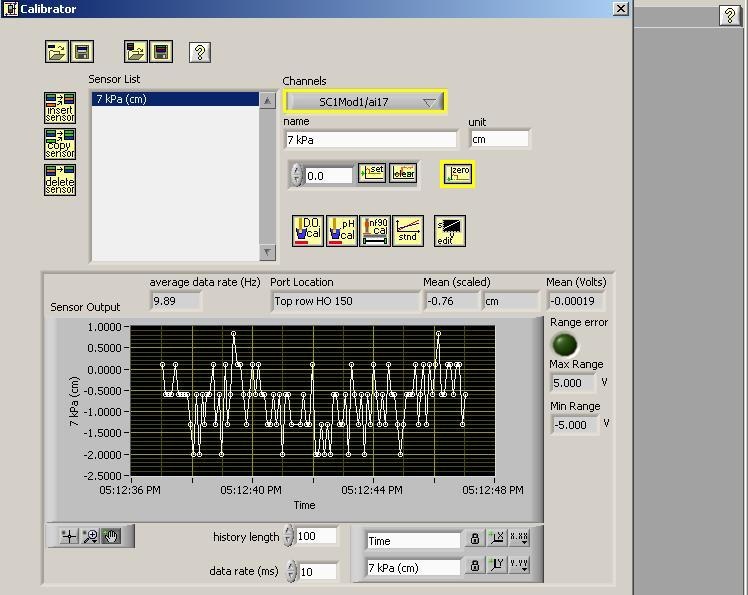Click the clear offset icon
Image resolution: width=748 pixels, height=595 pixels.
(403, 173)
